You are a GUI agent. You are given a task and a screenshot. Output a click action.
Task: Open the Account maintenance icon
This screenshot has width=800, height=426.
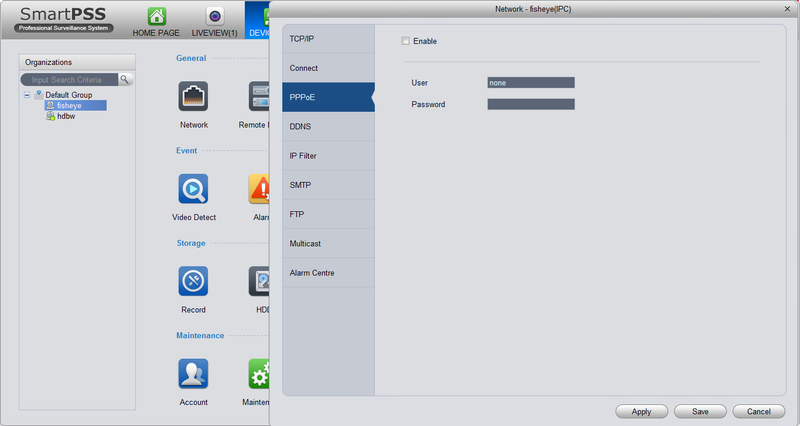coord(193,373)
